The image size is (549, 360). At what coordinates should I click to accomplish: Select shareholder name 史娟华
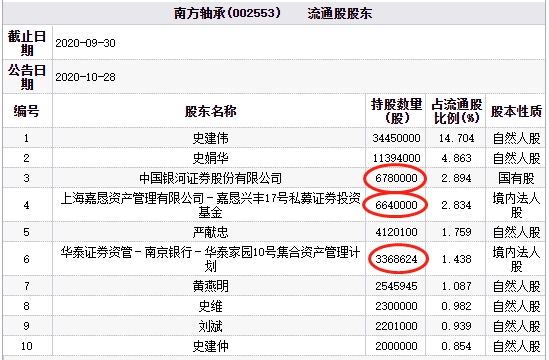[x=210, y=158]
